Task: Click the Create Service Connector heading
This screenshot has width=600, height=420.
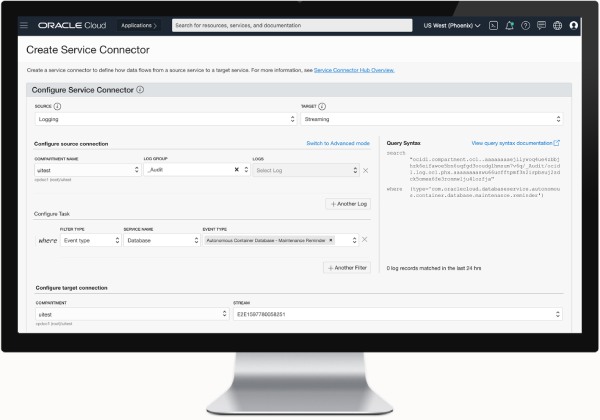Action: coord(88,50)
